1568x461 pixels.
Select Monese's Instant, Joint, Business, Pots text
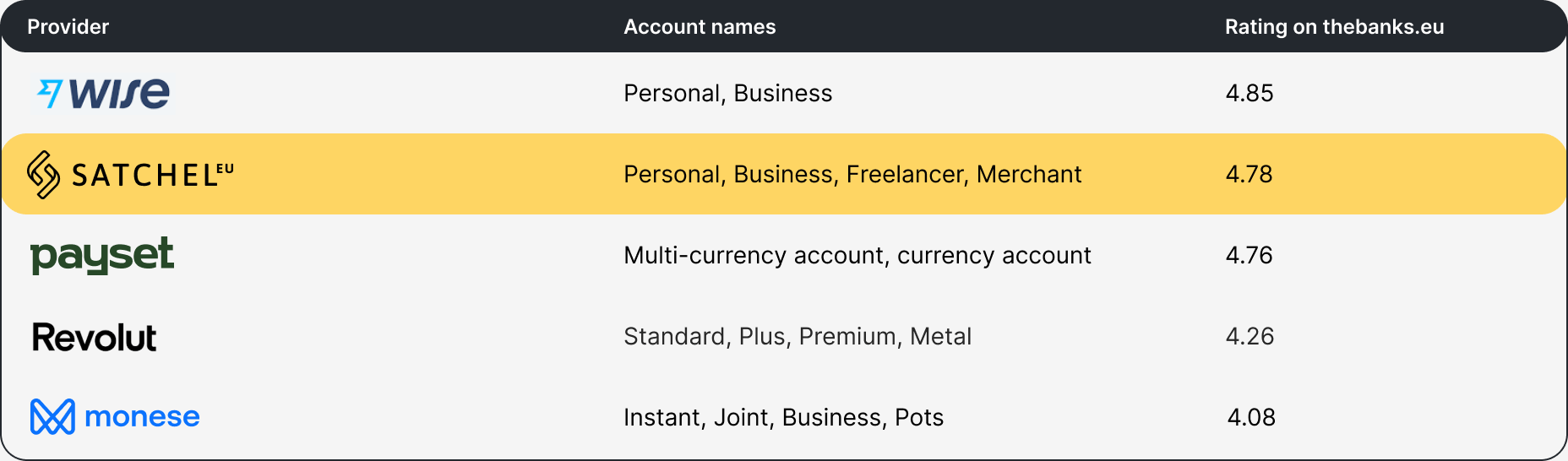point(783,417)
